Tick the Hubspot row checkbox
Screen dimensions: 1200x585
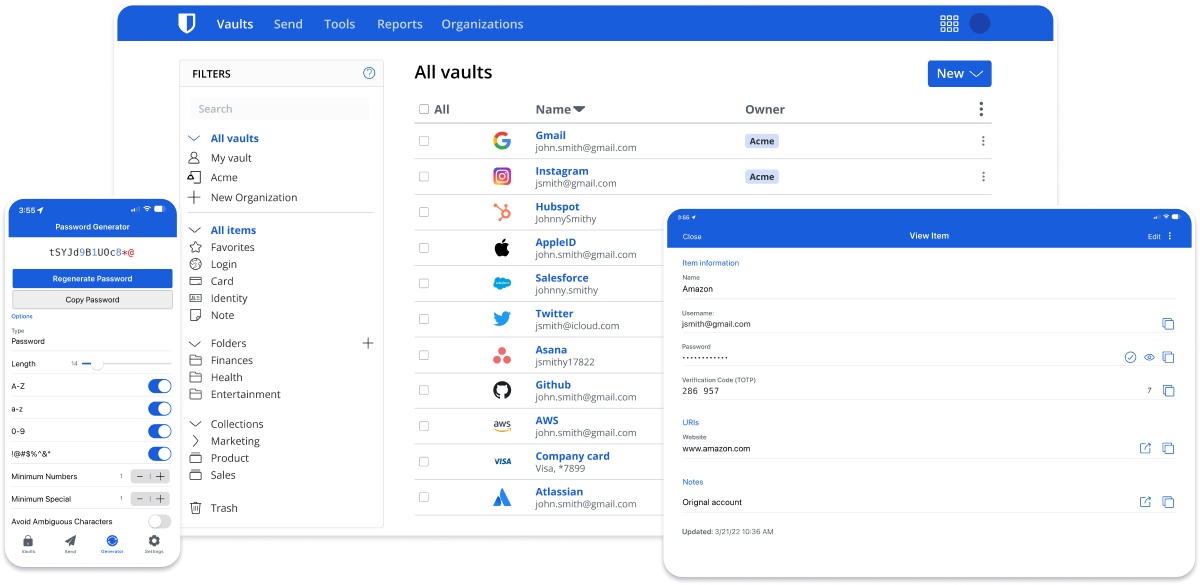pos(424,212)
